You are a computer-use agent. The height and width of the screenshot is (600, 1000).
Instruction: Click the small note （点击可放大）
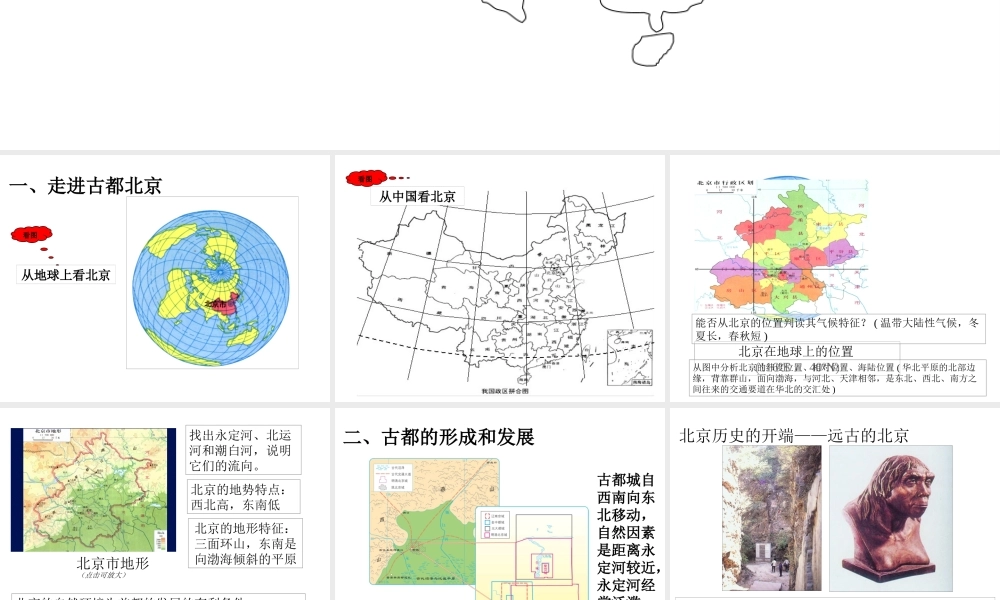(x=103, y=575)
